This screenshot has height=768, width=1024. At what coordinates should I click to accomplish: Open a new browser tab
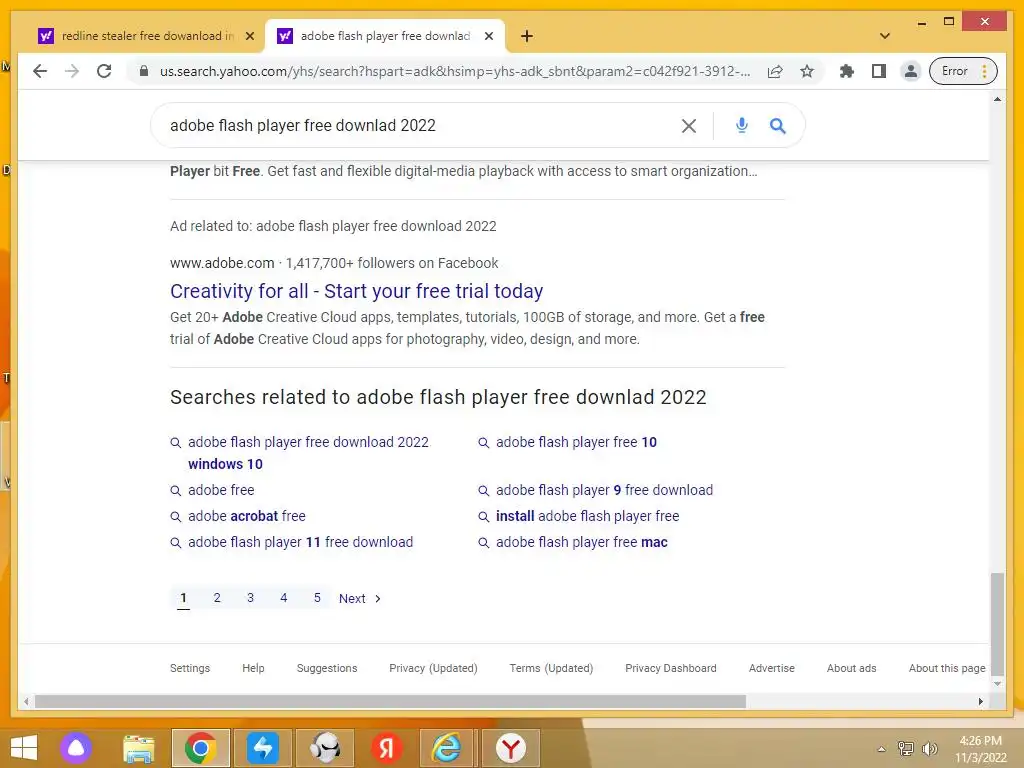[x=527, y=36]
